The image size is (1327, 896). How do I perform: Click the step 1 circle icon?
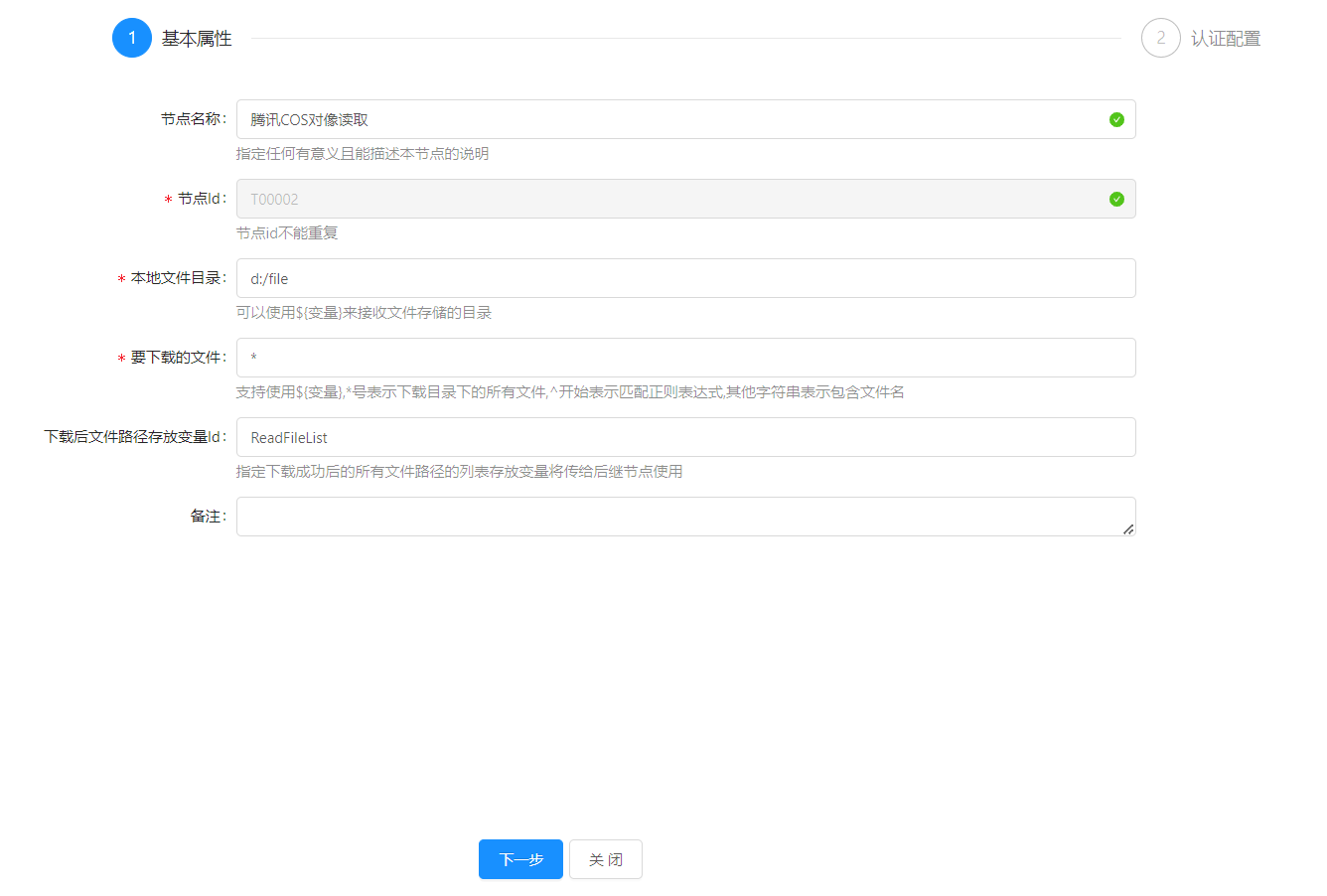(x=132, y=39)
